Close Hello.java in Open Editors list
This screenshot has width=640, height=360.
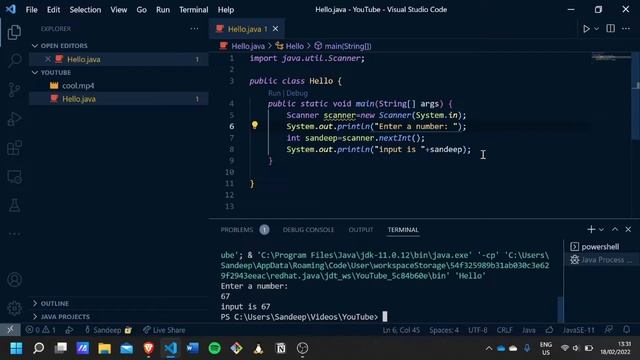(48, 59)
